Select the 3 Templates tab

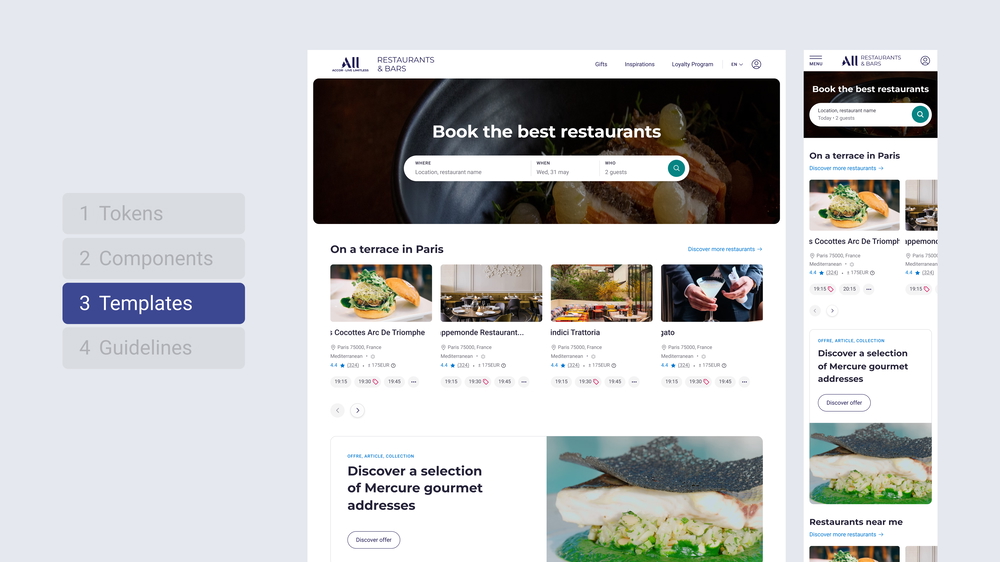point(154,303)
